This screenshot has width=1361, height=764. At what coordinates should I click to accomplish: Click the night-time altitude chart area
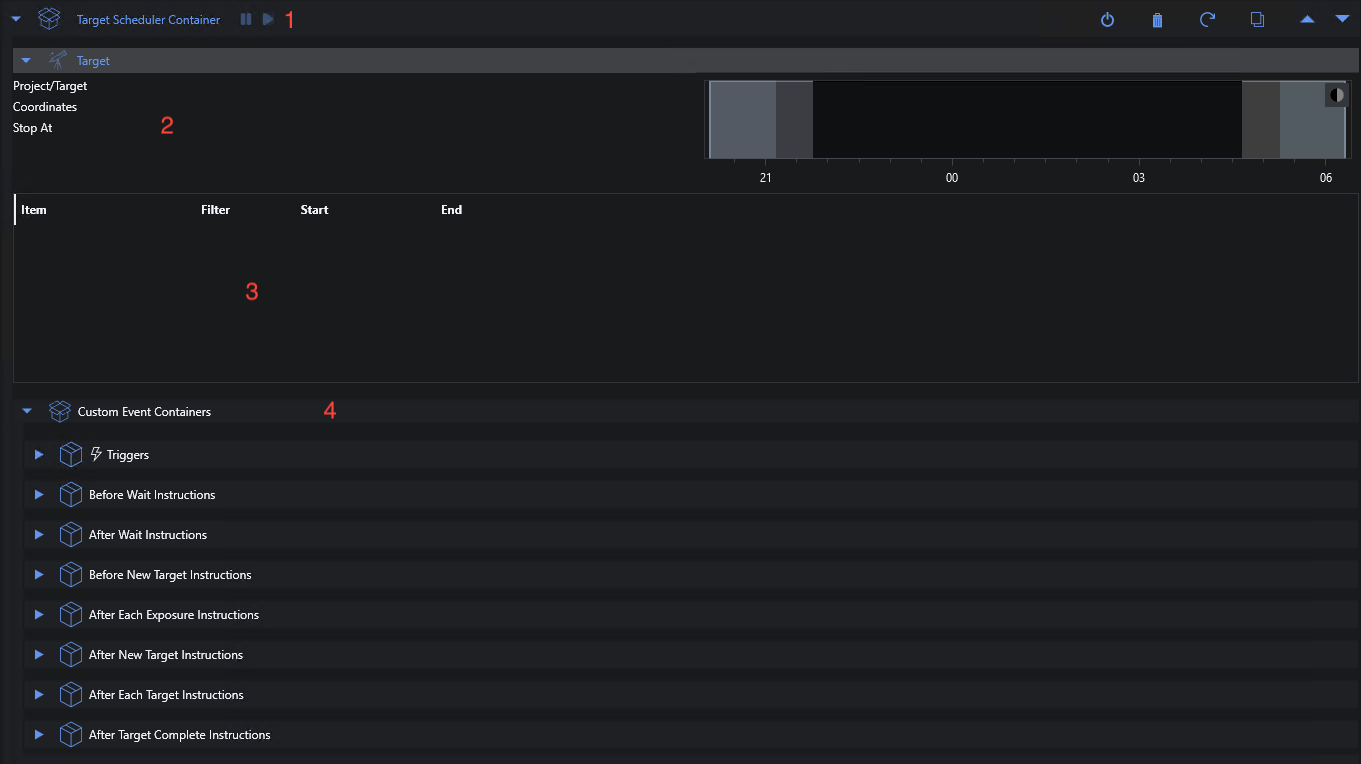[1027, 119]
